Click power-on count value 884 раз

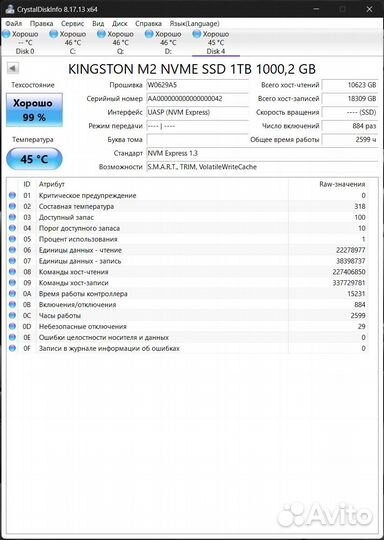(350, 126)
